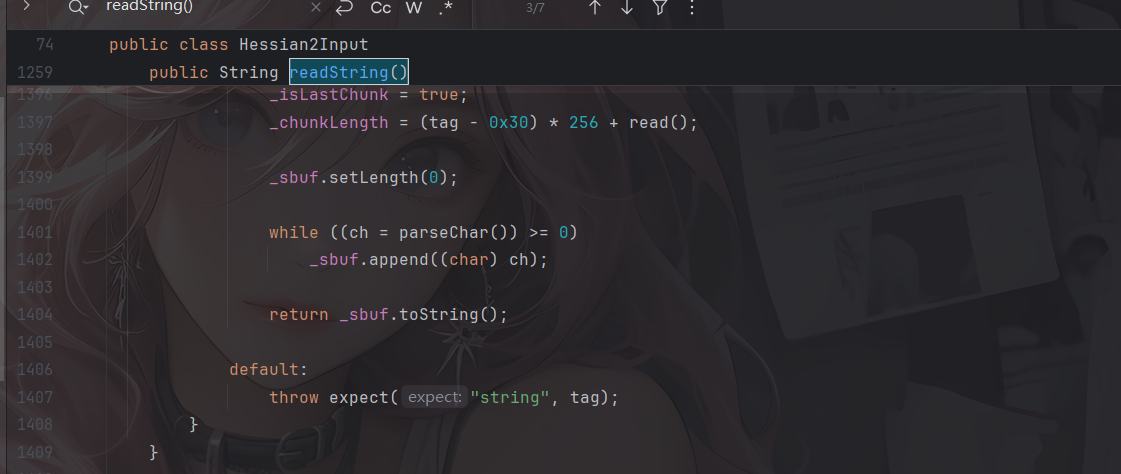Expand the replace field chevron
Viewport: 1121px width, 474px height.
(x=26, y=7)
